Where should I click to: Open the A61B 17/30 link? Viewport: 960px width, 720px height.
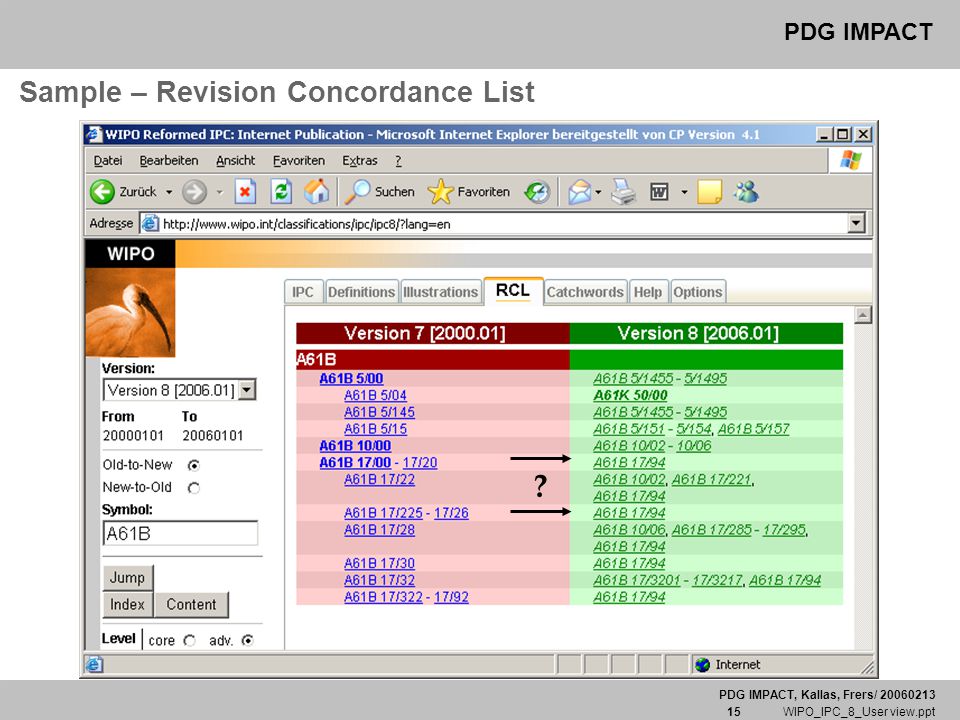tap(380, 563)
